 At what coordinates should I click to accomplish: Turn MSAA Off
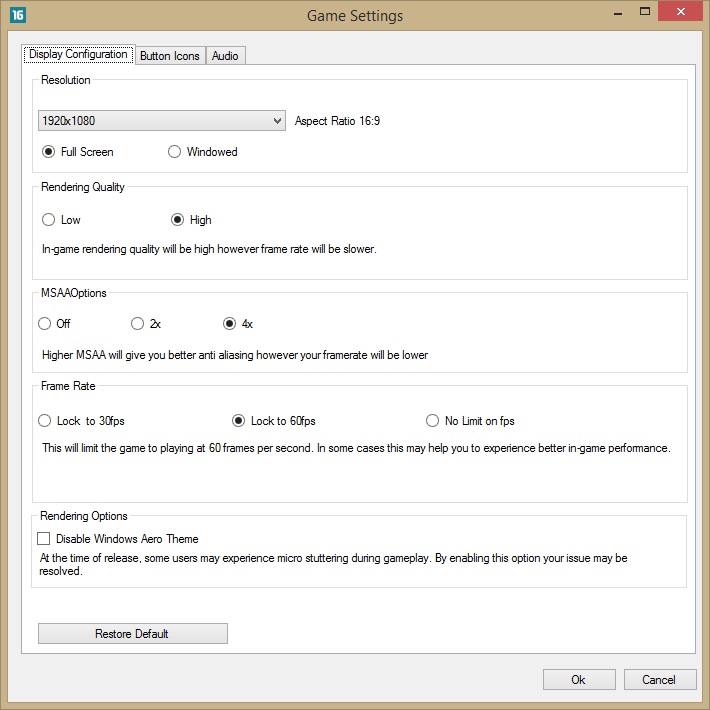[x=44, y=324]
